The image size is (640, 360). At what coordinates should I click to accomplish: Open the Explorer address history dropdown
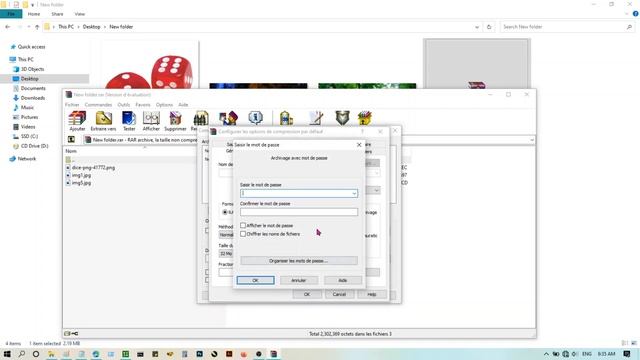point(477,27)
